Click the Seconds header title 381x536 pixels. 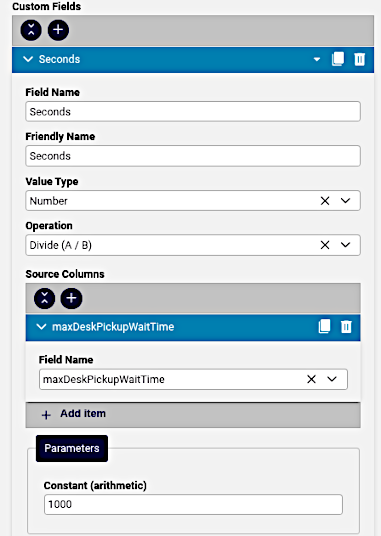(x=59, y=59)
